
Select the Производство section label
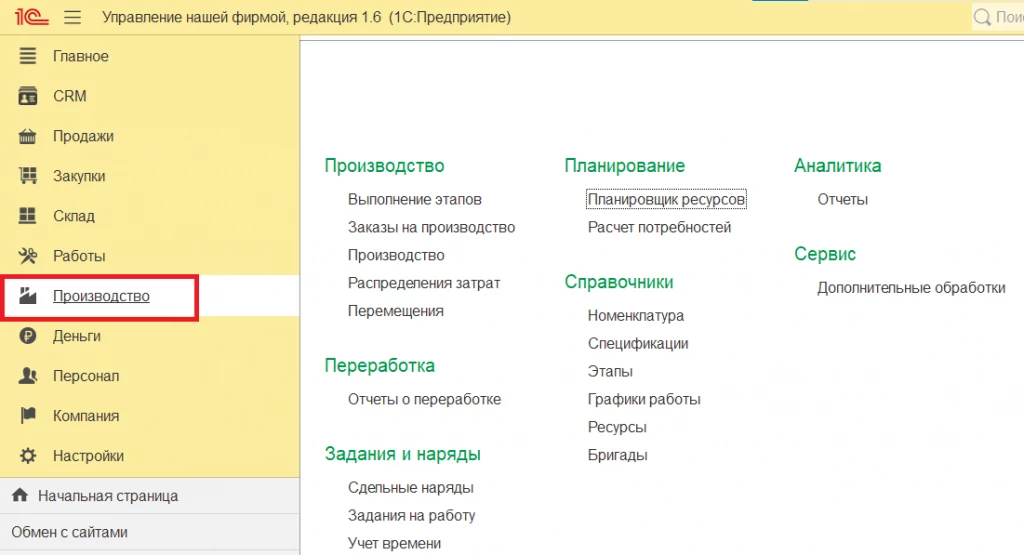click(x=101, y=296)
